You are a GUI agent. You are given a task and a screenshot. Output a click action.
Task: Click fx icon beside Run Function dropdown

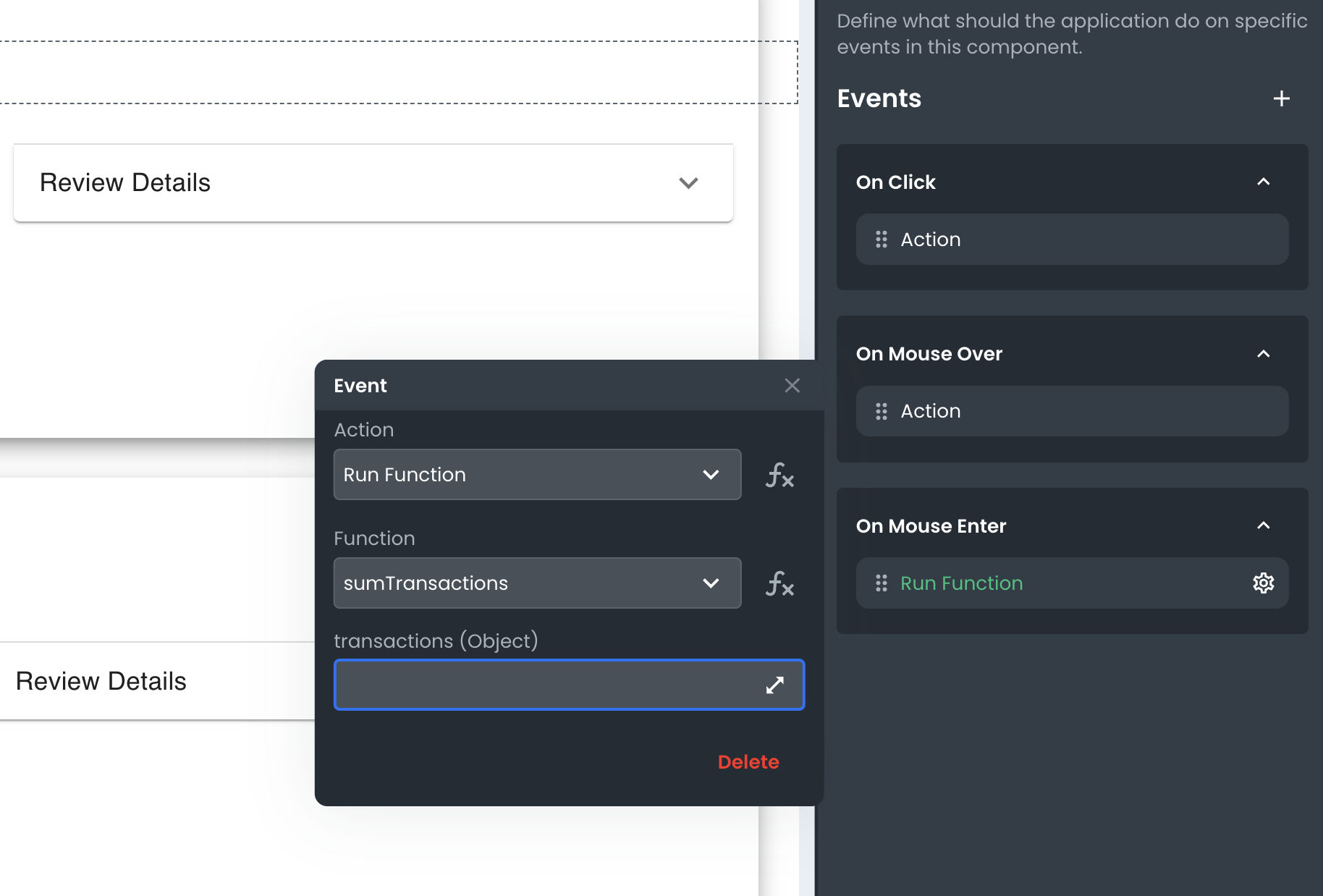coord(779,475)
